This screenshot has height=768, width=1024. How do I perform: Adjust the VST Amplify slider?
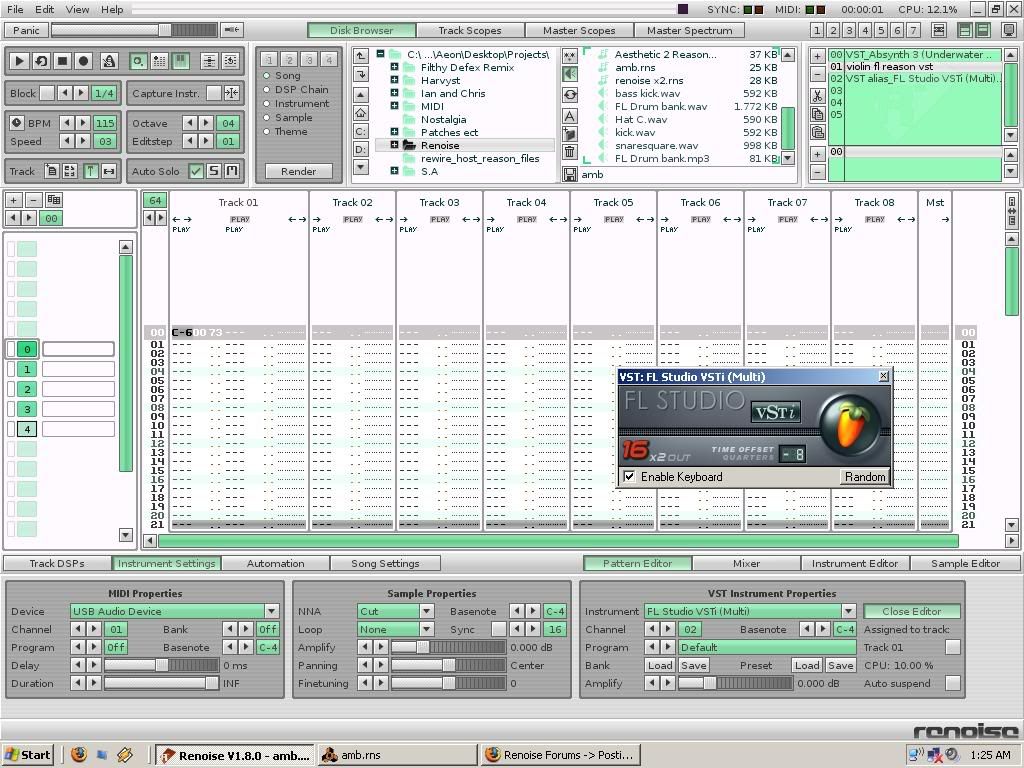click(x=735, y=683)
